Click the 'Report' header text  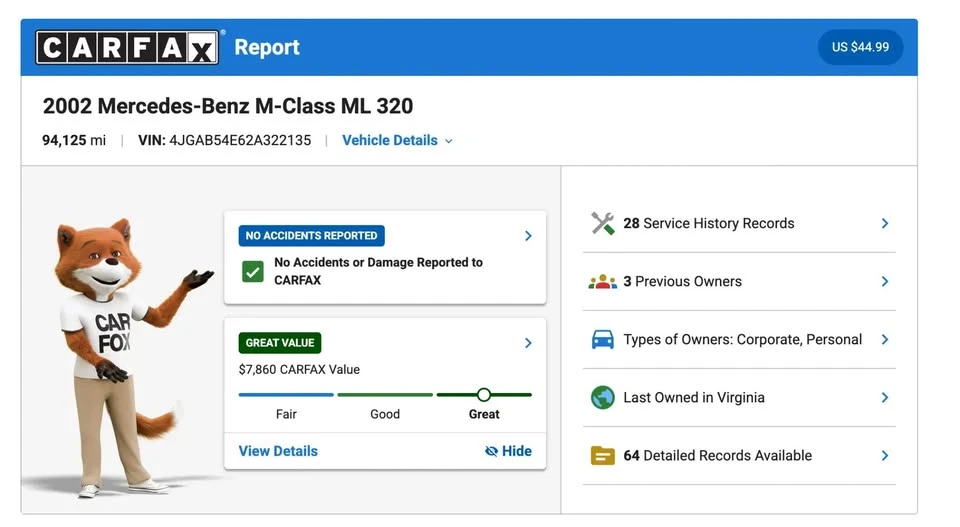point(267,47)
